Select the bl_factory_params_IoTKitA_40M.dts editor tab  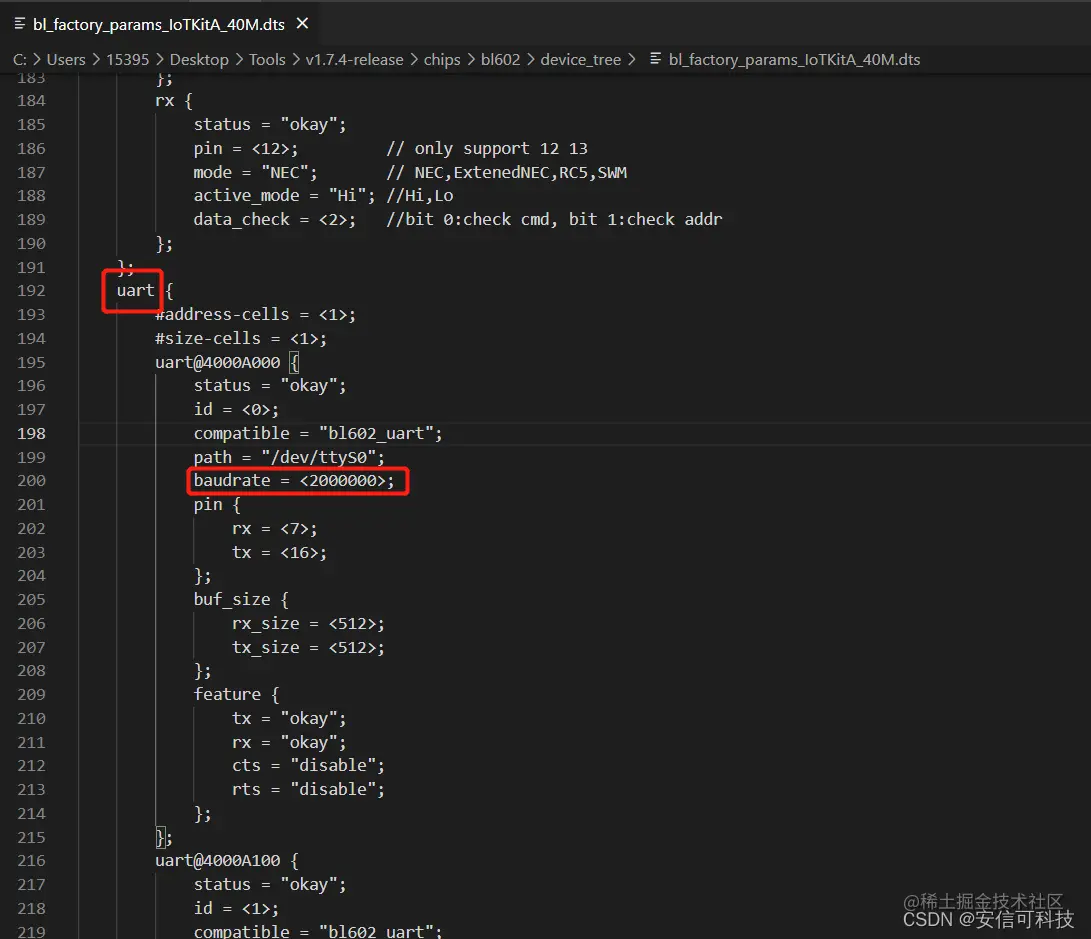coord(161,24)
